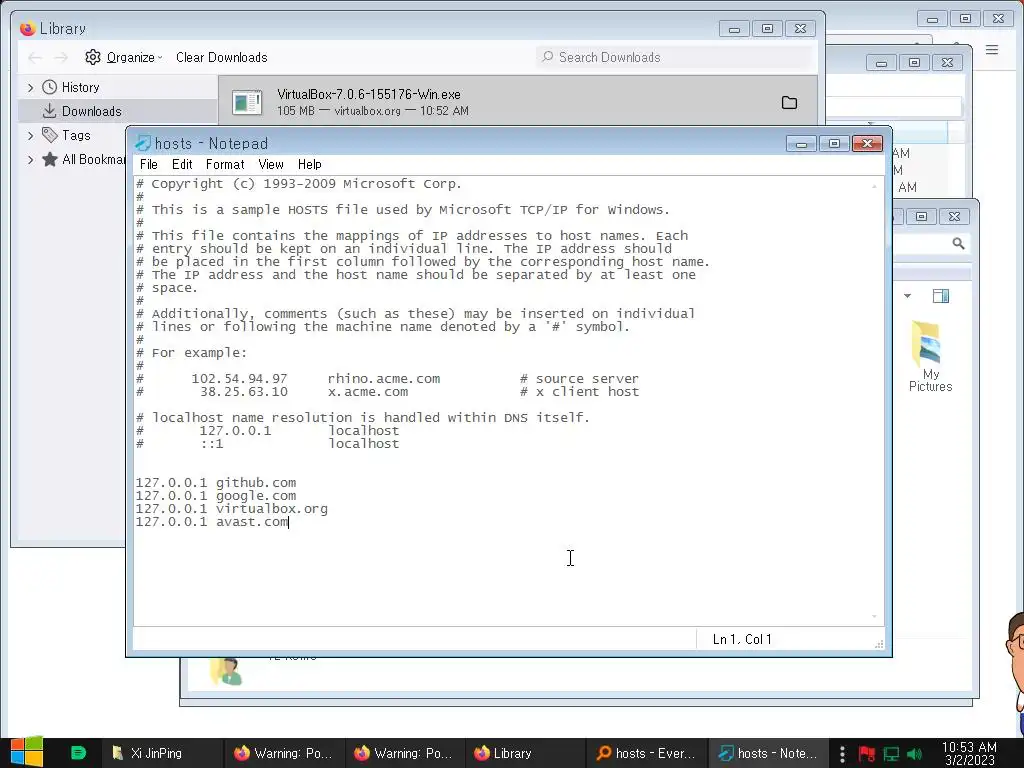This screenshot has height=768, width=1024.
Task: Click the Forward arrow in Library toolbar
Action: pyautogui.click(x=61, y=57)
